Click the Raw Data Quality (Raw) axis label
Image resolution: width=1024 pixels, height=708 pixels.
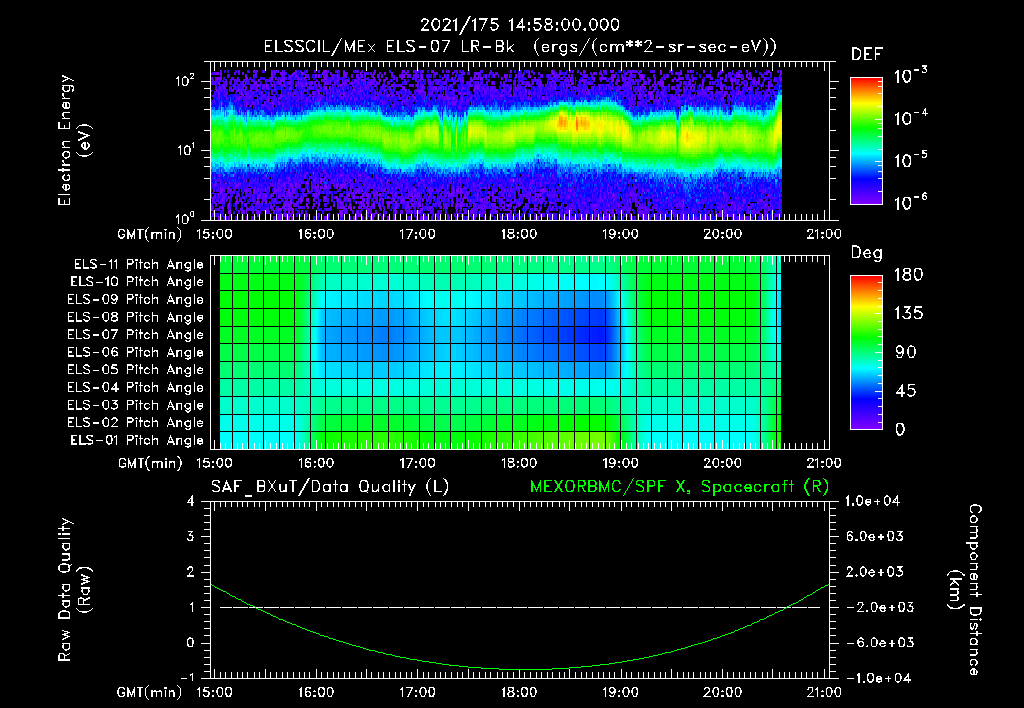point(74,590)
